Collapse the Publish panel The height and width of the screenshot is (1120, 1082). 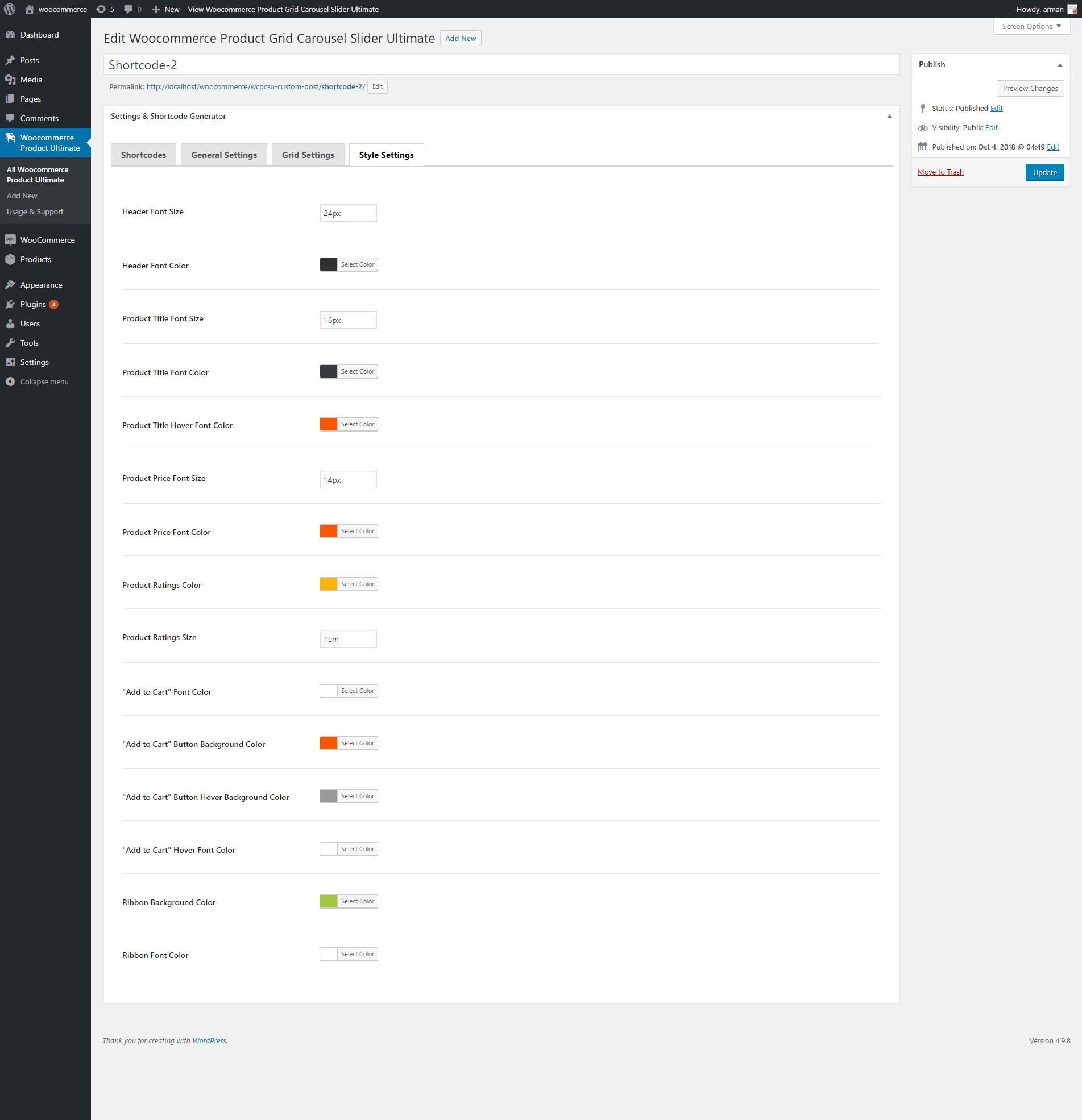[x=1060, y=65]
